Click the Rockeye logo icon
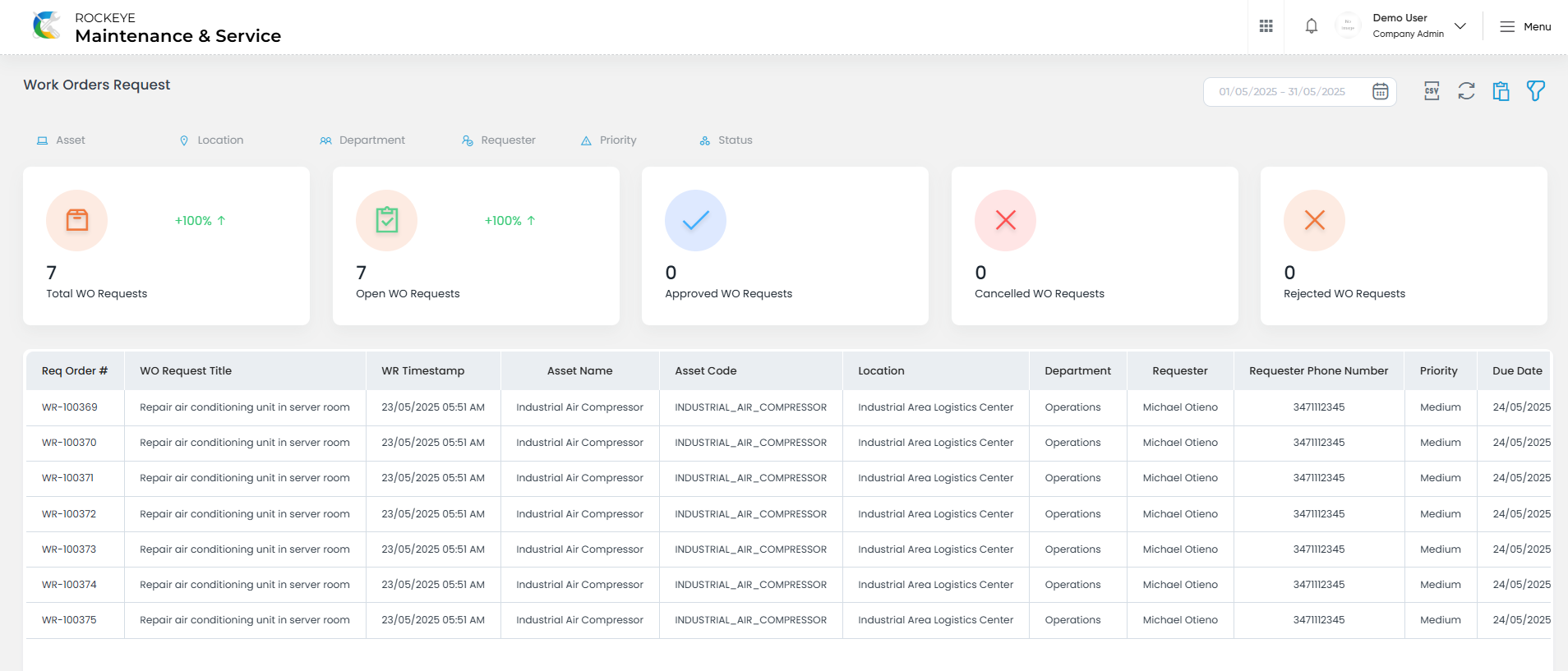The width and height of the screenshot is (1568, 671). (47, 25)
